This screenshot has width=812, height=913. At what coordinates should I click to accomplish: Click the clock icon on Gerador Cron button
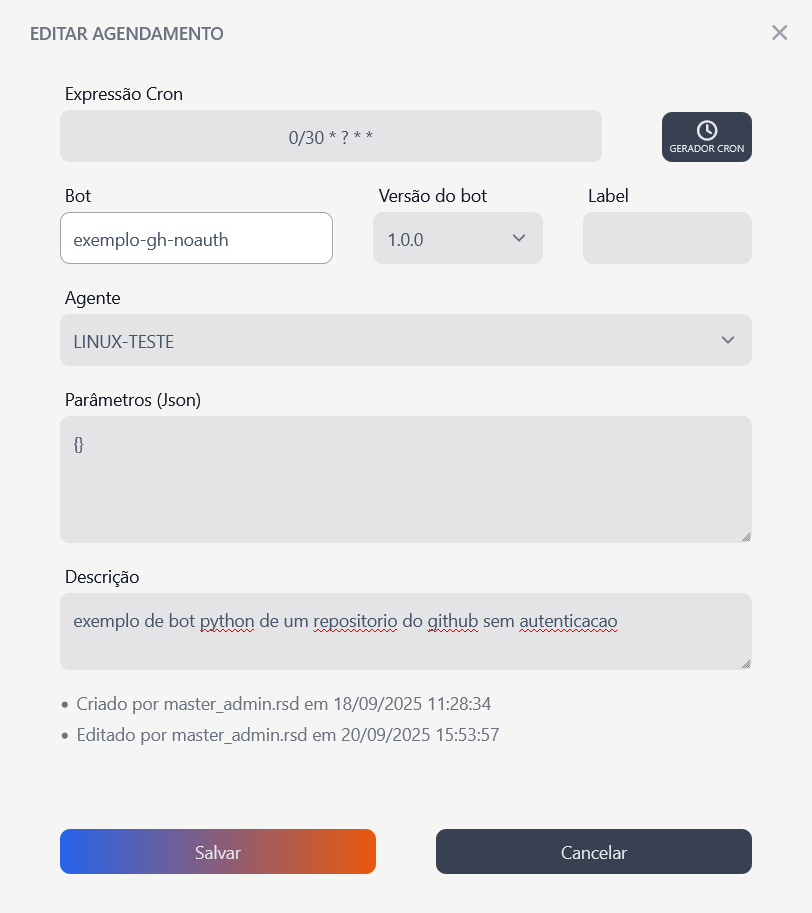tap(706, 128)
